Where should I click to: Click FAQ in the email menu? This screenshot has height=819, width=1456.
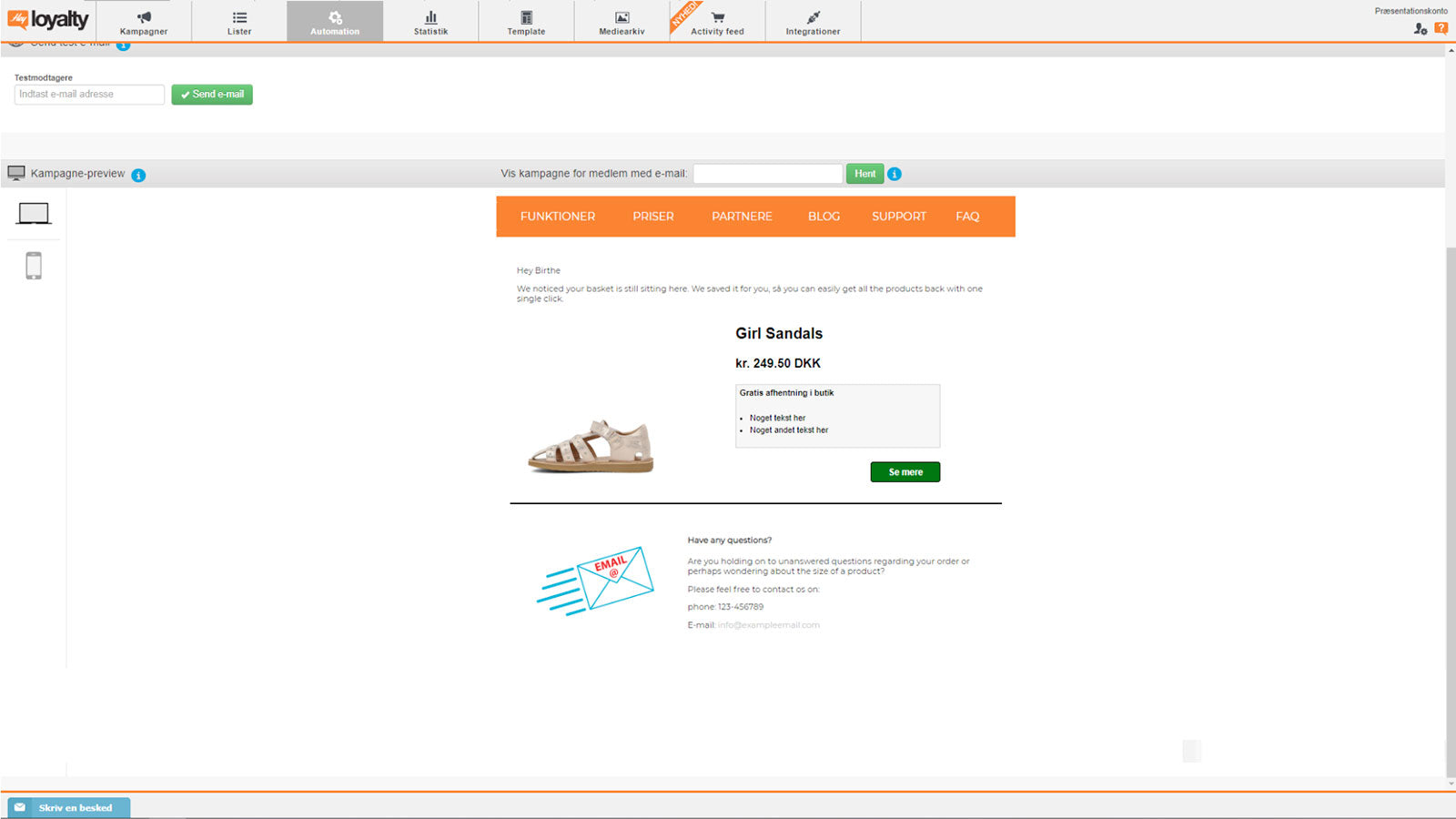[x=967, y=217]
